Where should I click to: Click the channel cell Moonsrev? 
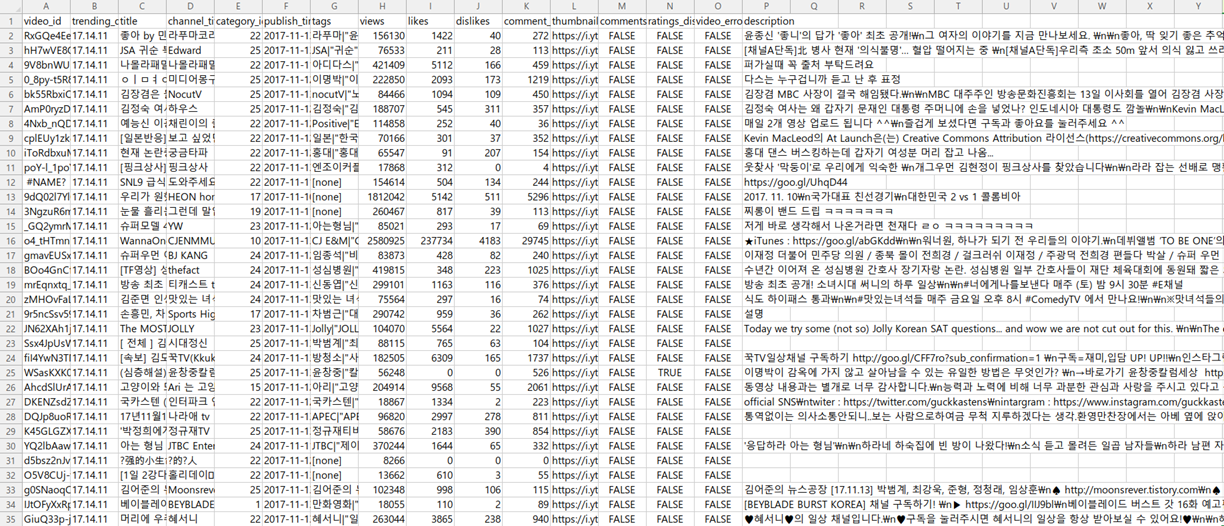pyautogui.click(x=191, y=488)
